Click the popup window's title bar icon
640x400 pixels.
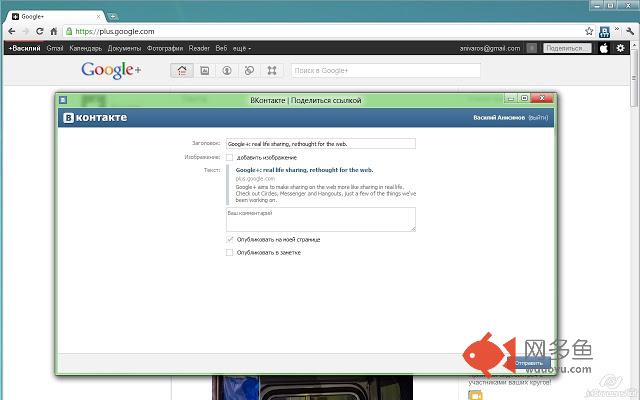63,100
